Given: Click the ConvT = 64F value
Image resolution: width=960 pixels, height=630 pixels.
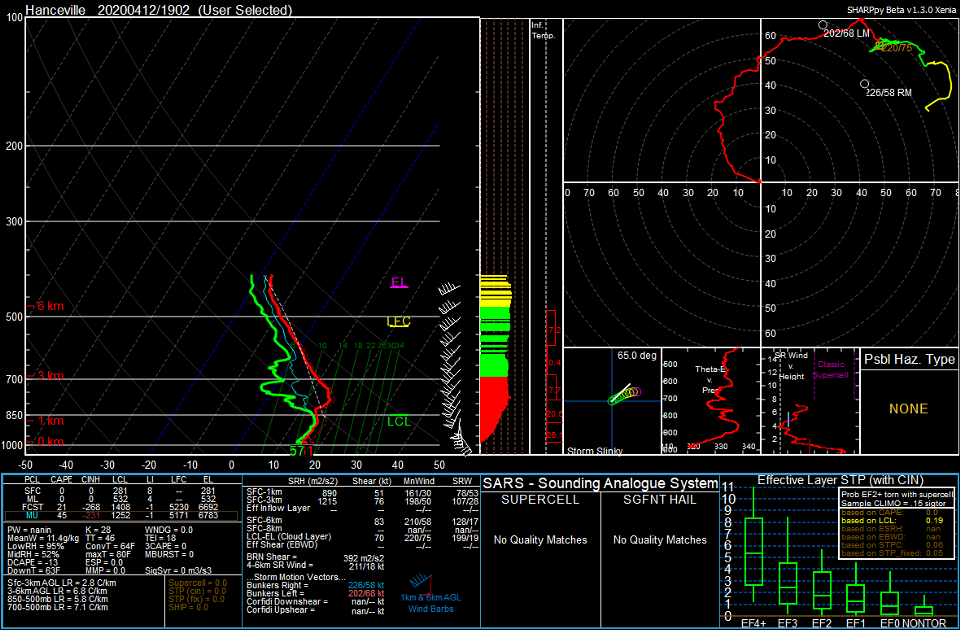Looking at the screenshot, I should 108,547.
